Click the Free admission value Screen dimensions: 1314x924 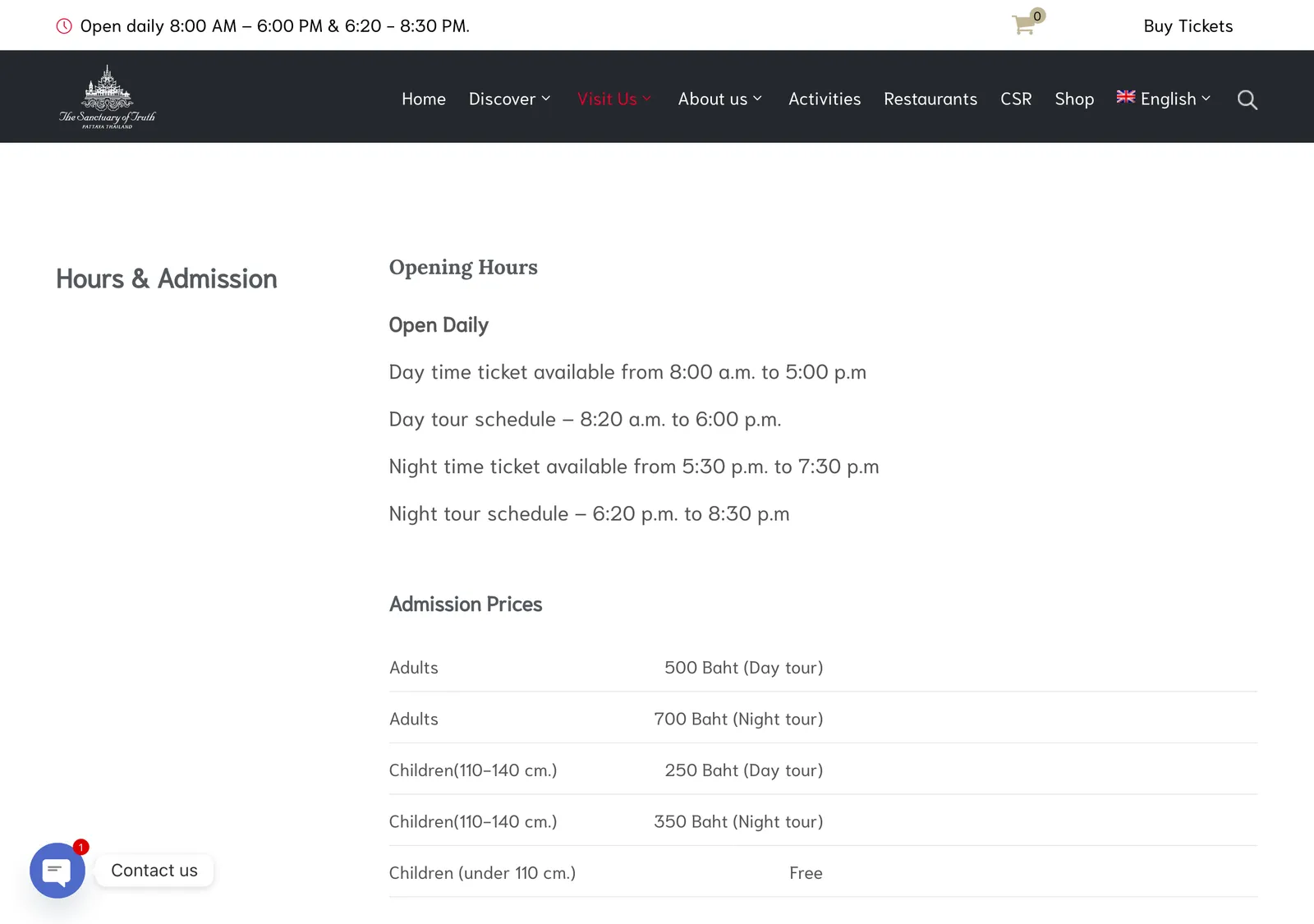(x=806, y=873)
